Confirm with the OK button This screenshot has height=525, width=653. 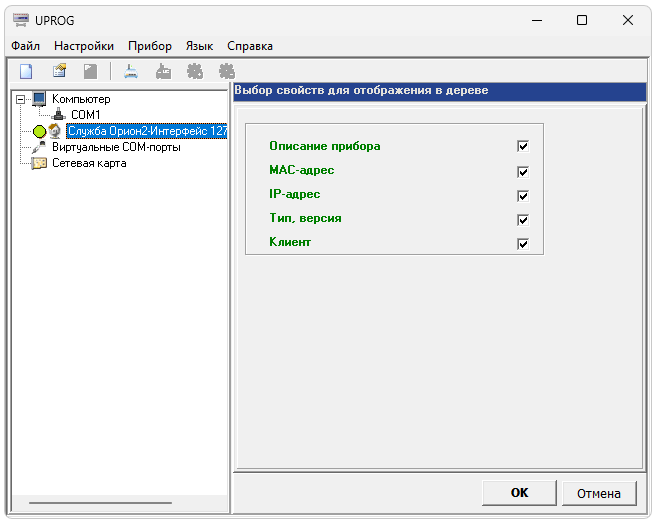pyautogui.click(x=519, y=493)
